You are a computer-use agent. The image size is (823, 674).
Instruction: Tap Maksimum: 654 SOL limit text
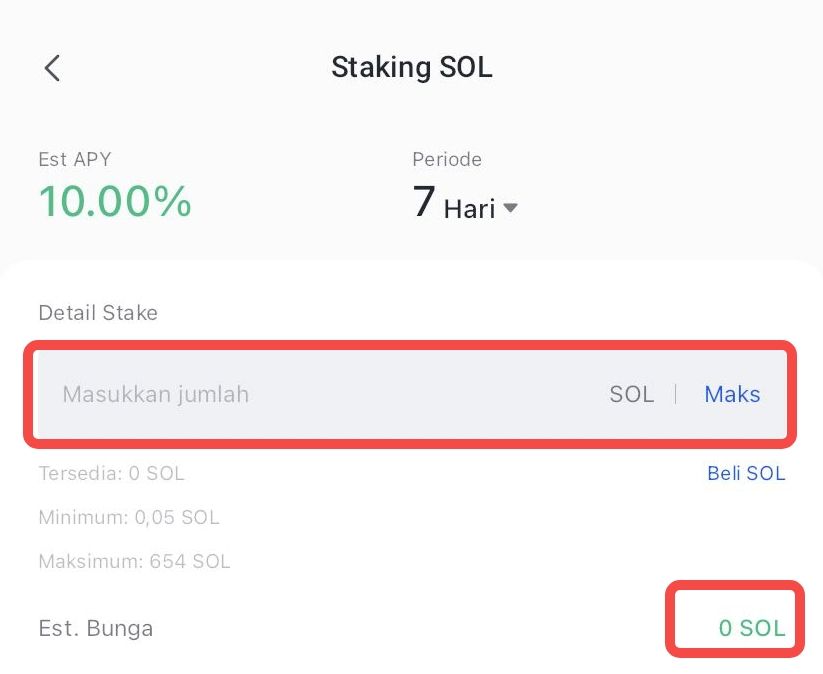tap(134, 561)
